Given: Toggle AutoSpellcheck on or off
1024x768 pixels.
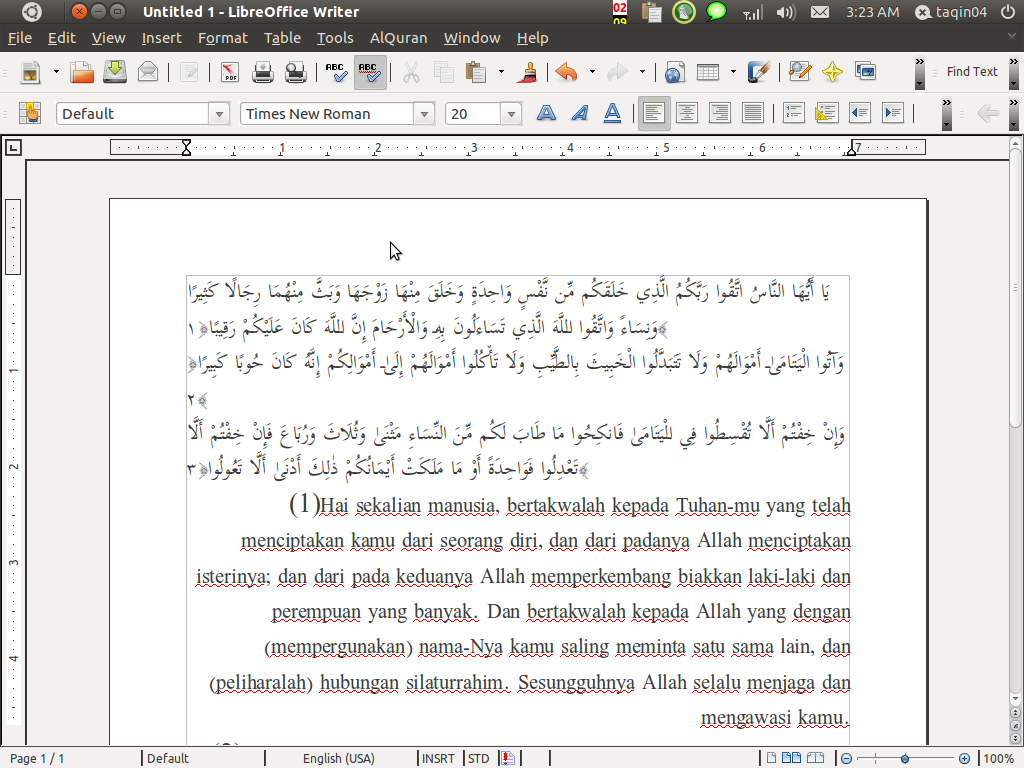Looking at the screenshot, I should coord(369,72).
